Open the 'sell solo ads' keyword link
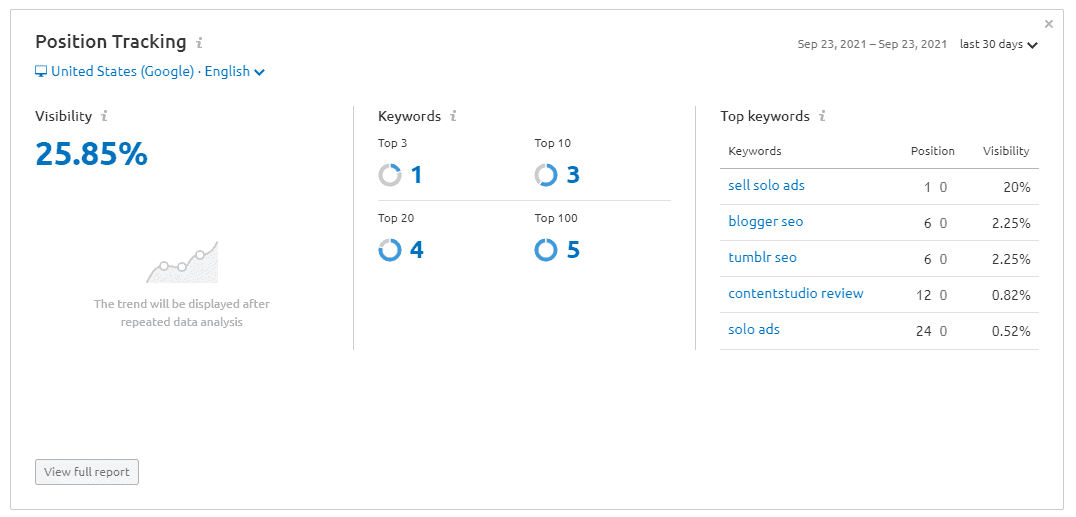This screenshot has width=1076, height=517. coord(766,185)
